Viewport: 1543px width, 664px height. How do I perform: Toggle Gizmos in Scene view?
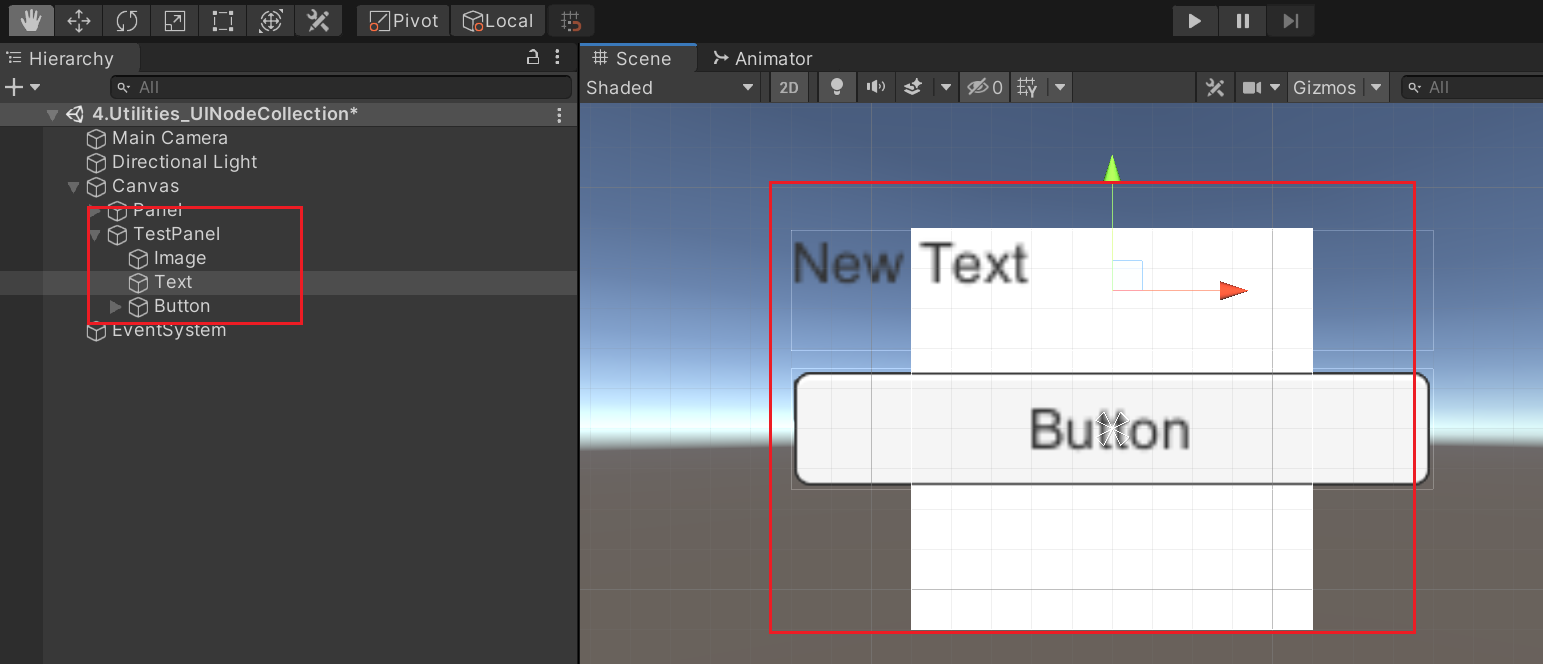pos(1325,88)
